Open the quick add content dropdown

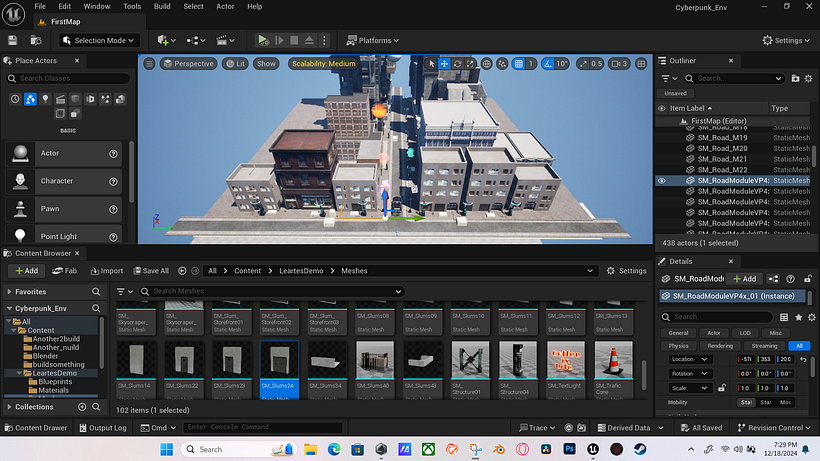167,40
